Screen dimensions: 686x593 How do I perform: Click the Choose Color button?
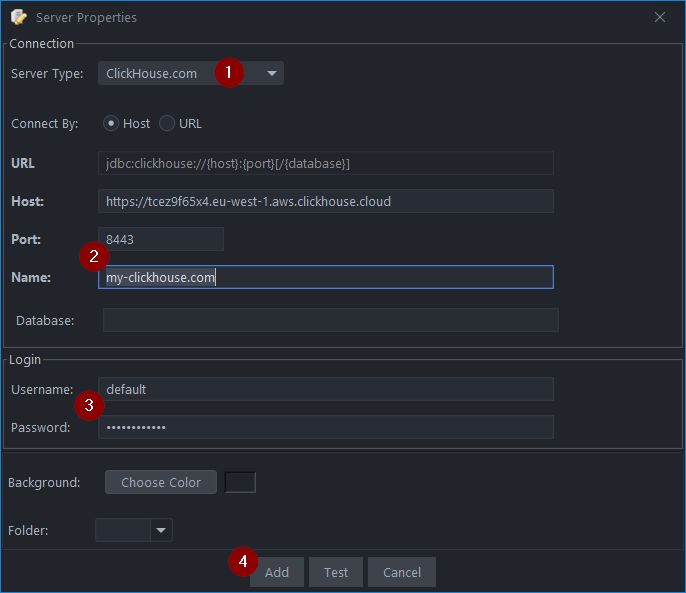161,482
